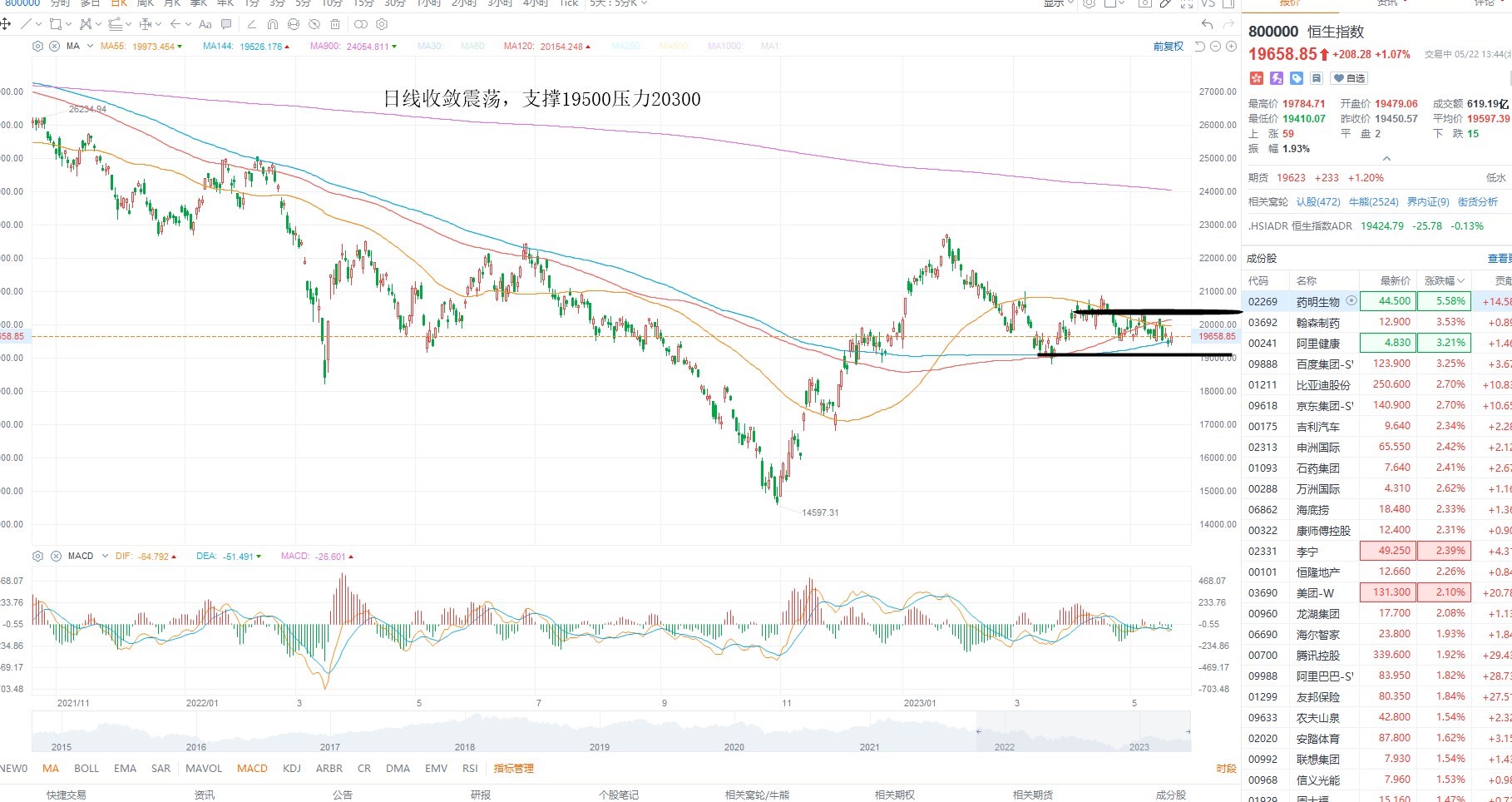Select the text annotation Aa tool
The image size is (1512, 802).
(205, 24)
